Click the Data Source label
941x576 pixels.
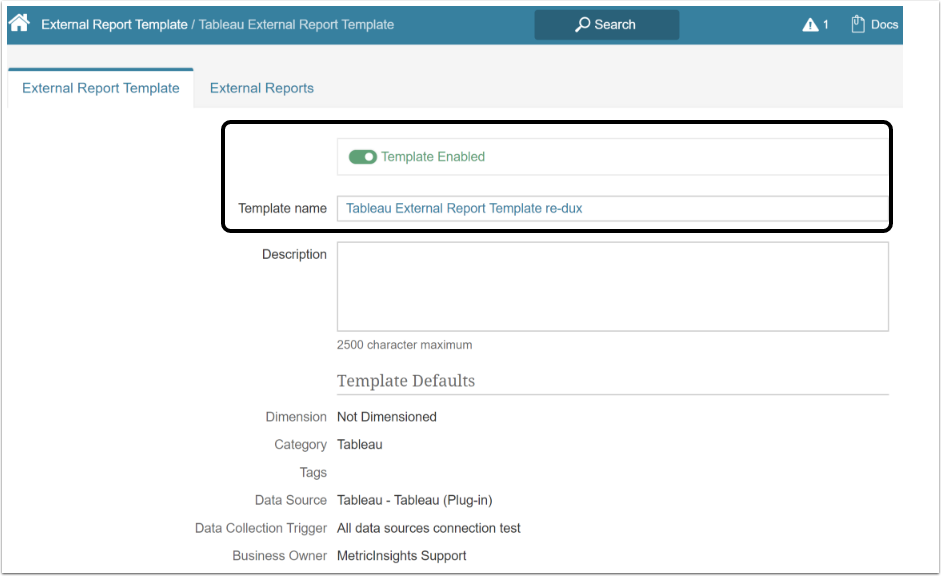tap(290, 500)
